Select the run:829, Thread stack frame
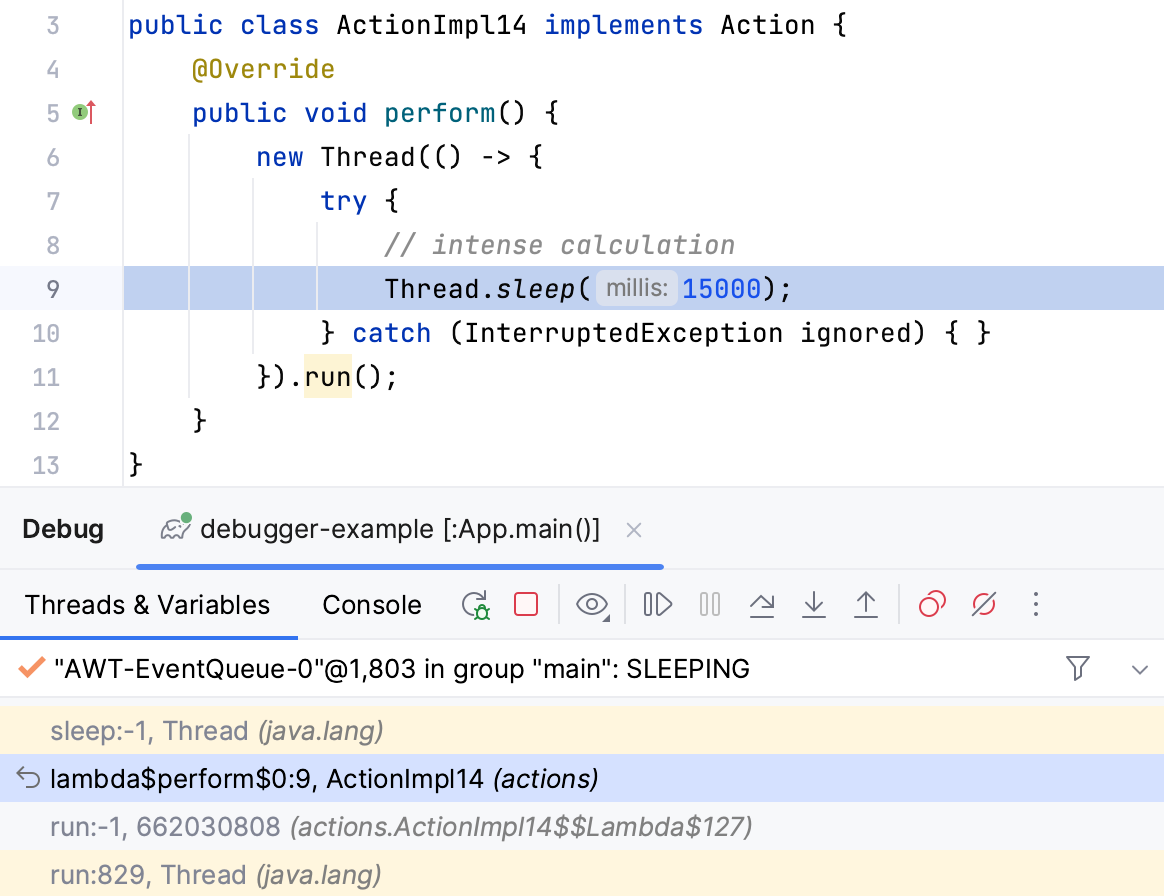This screenshot has width=1164, height=896. pyautogui.click(x=582, y=874)
